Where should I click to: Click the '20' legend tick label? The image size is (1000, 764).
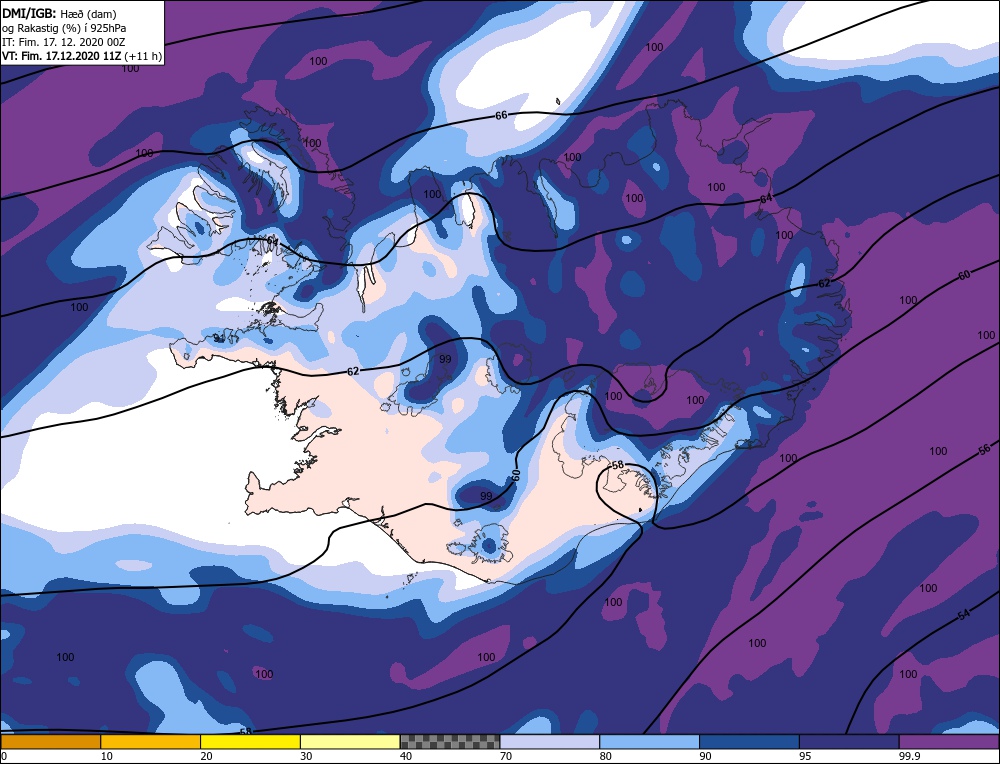coord(206,756)
